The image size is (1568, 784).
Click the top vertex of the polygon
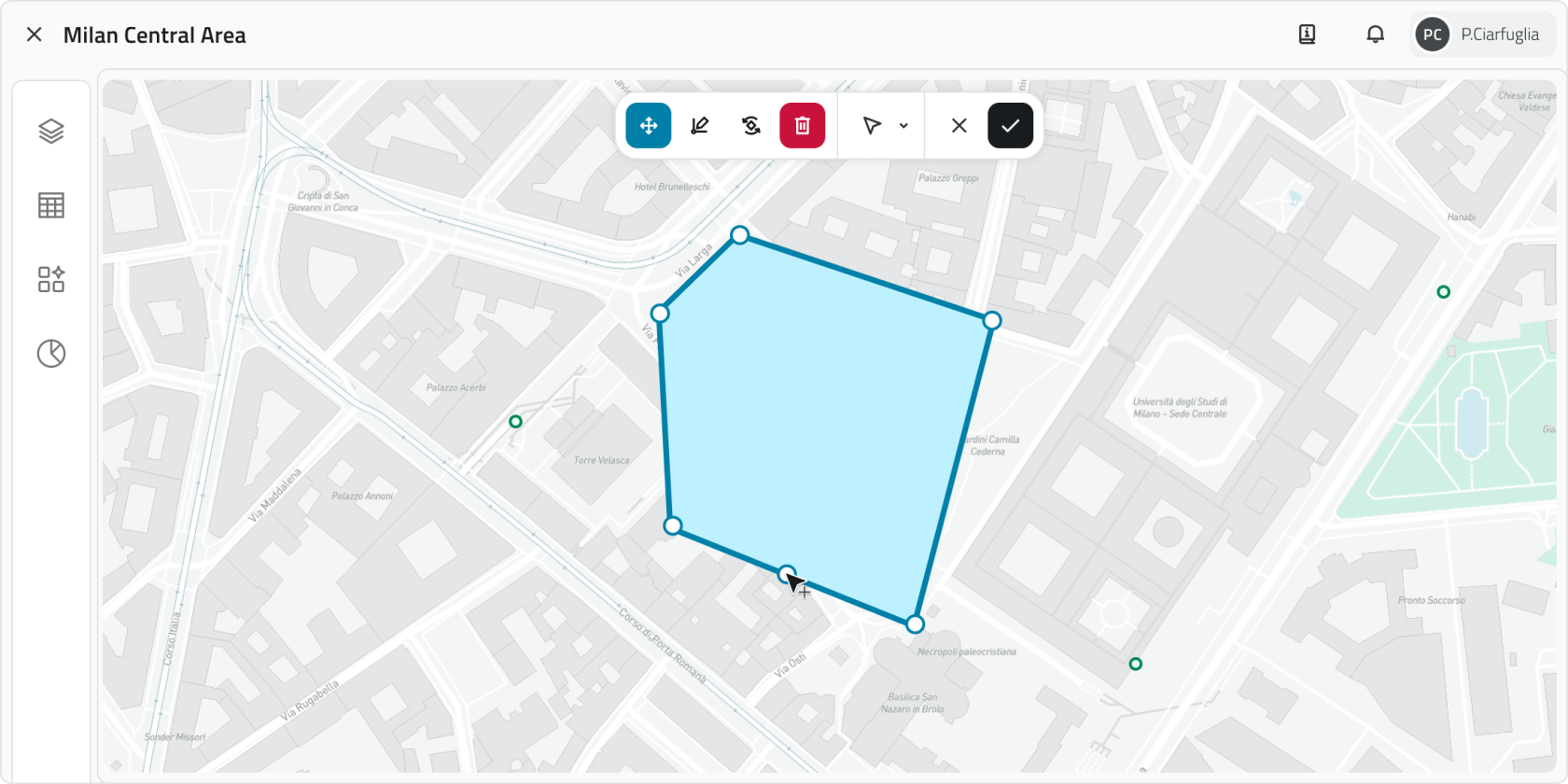(740, 235)
